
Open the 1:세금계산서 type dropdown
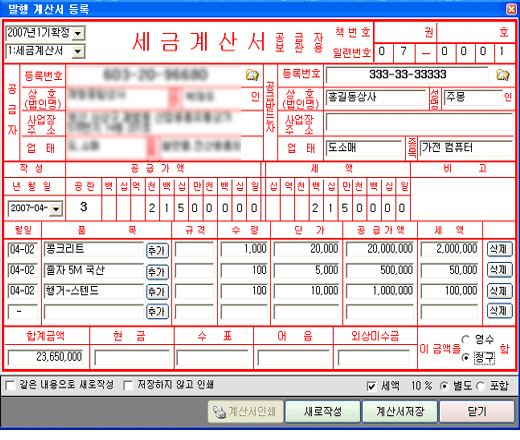click(x=78, y=51)
